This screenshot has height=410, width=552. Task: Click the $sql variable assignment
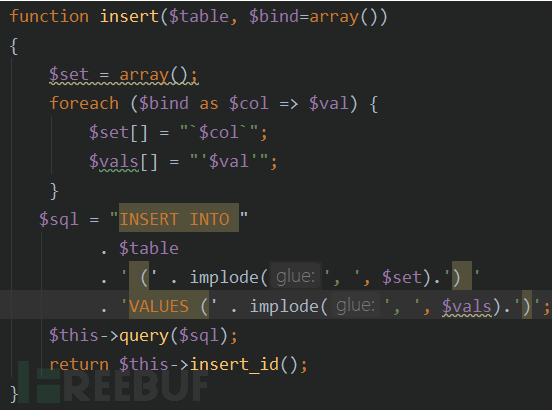58,219
